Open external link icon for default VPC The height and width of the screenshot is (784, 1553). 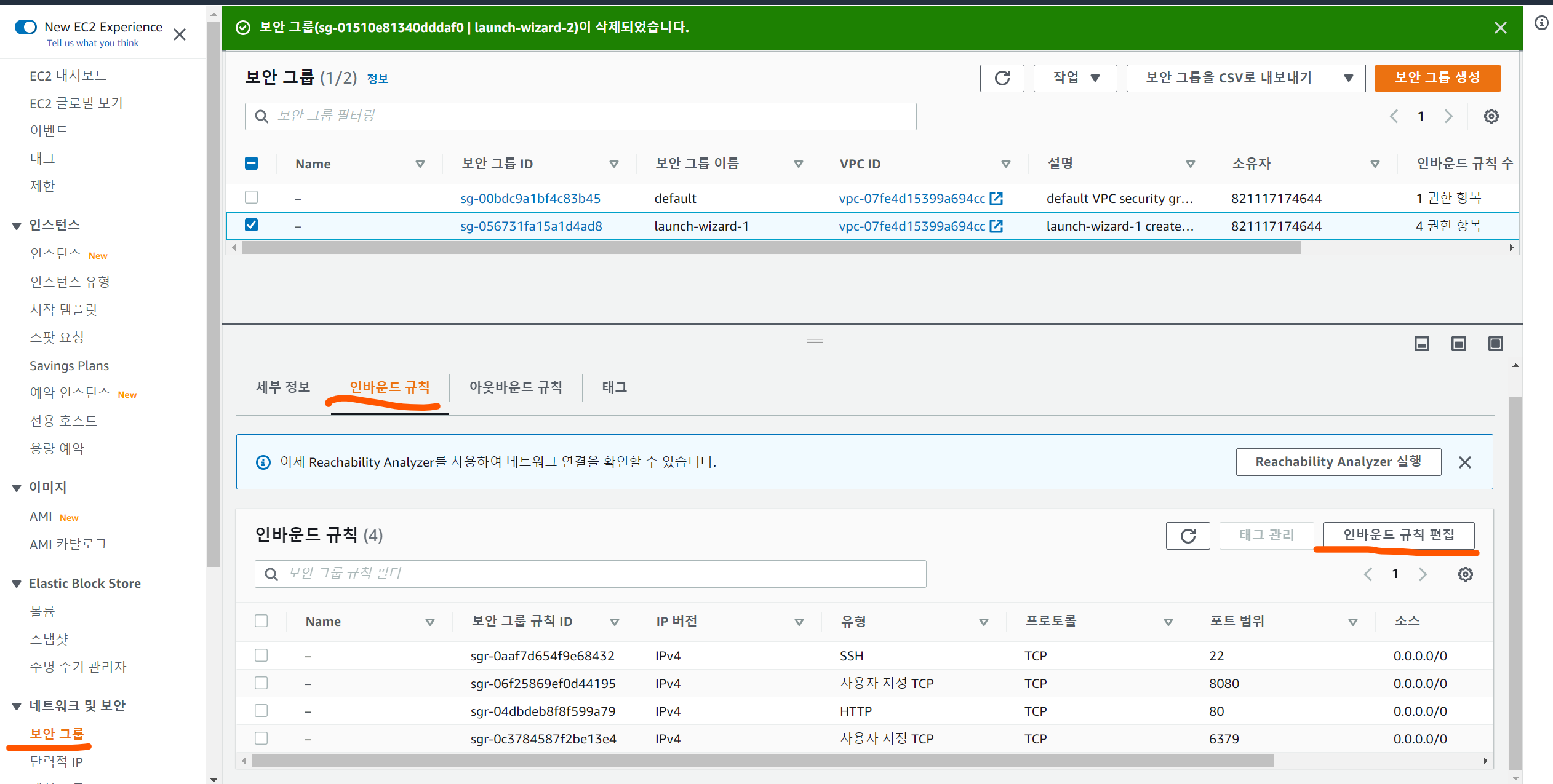[996, 199]
